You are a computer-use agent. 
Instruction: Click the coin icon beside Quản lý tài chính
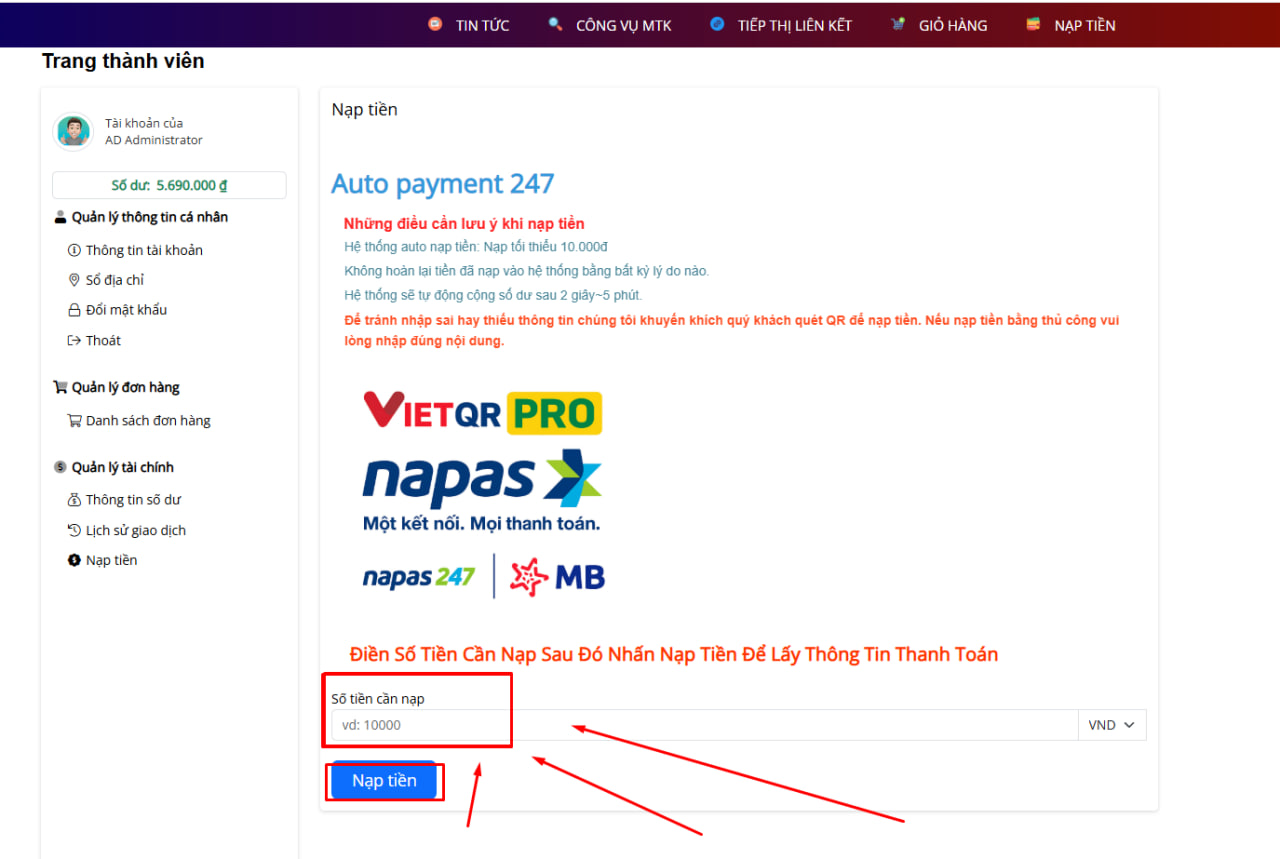point(60,467)
